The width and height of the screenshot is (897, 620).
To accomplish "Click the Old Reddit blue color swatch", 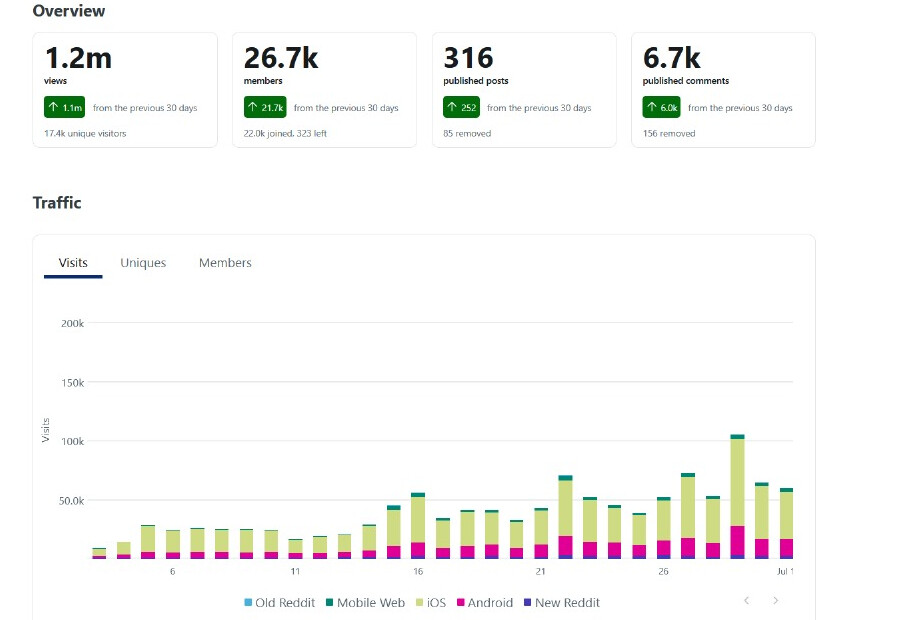I will pos(248,602).
